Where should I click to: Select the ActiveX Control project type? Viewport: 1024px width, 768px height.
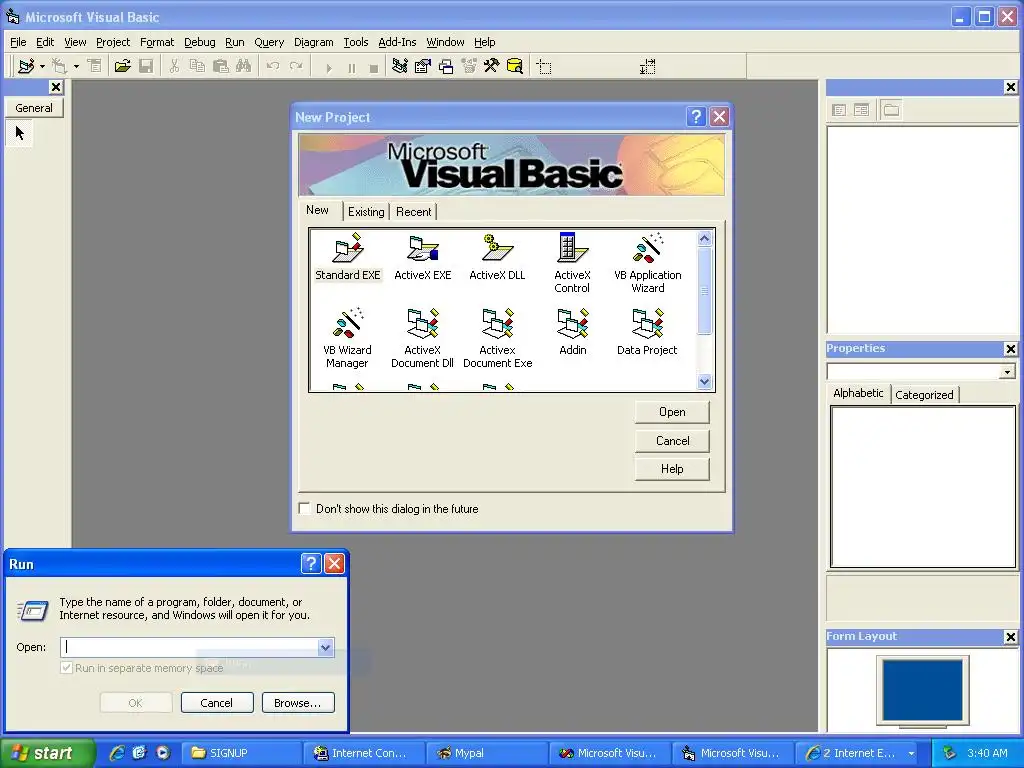pos(572,263)
